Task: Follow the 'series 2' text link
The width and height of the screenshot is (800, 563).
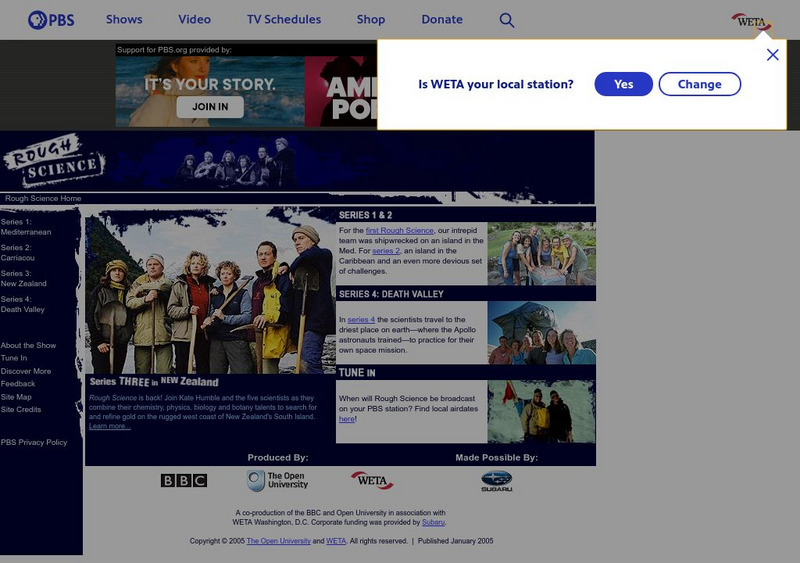Action: (386, 251)
